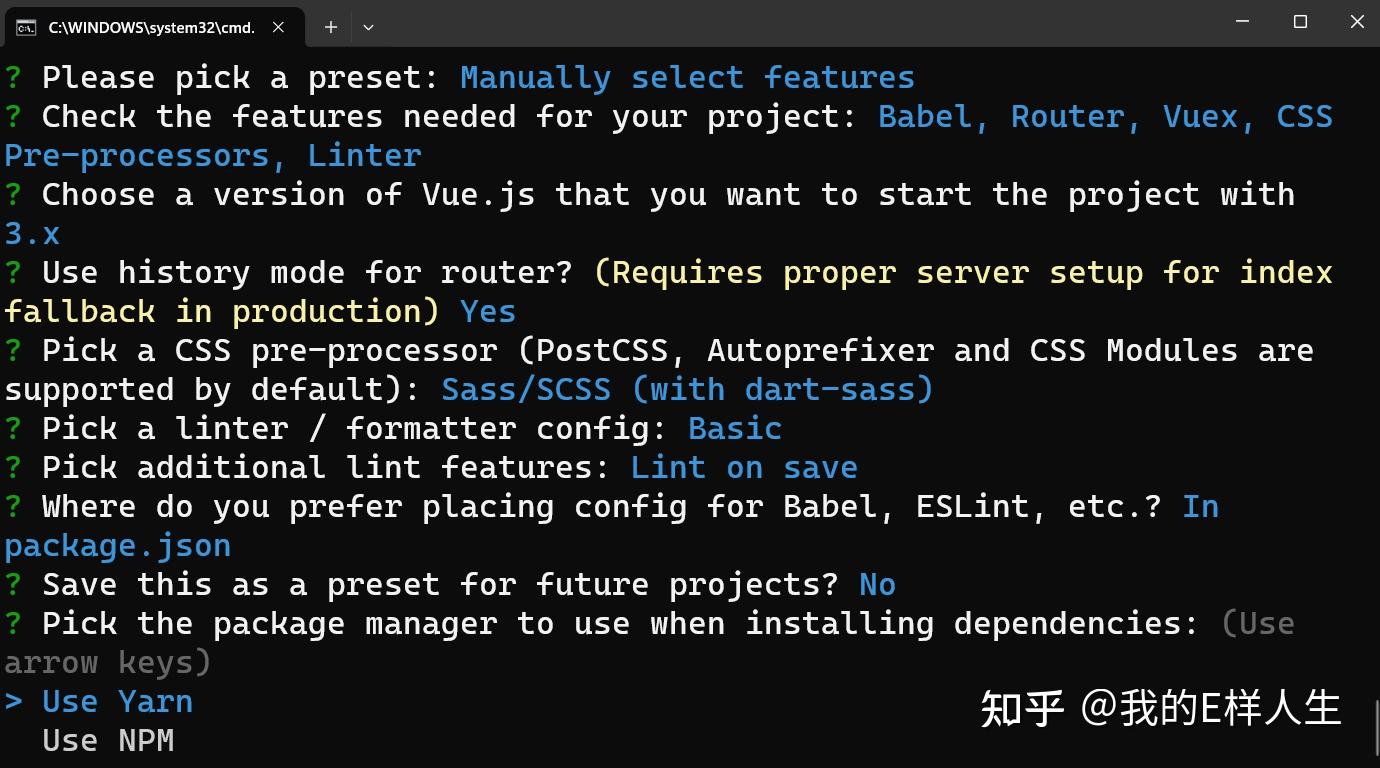This screenshot has width=1380, height=768.
Task: Click the "Sass/SCSS (with dart-sass)" answer
Action: [687, 389]
